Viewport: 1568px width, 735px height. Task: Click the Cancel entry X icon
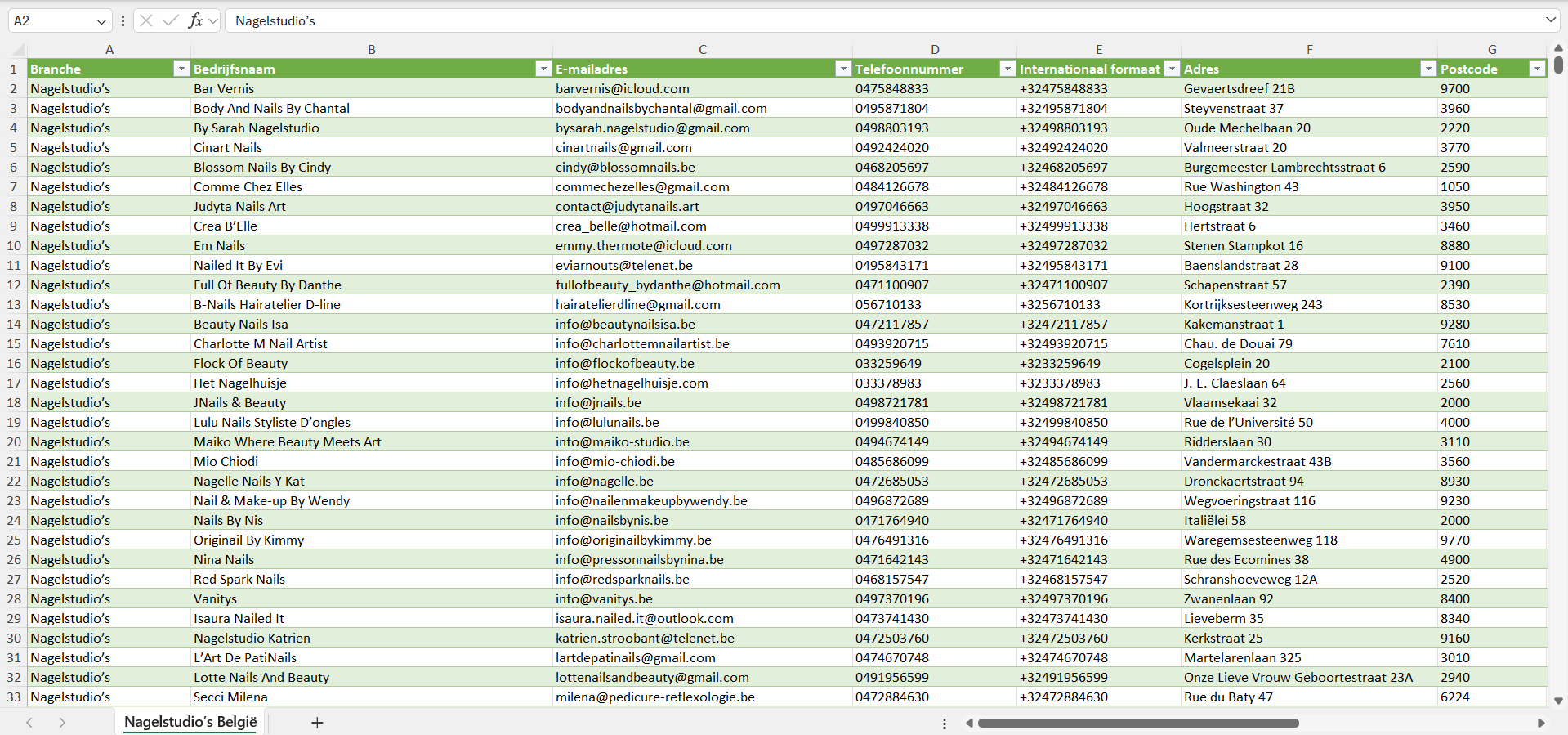tap(146, 20)
